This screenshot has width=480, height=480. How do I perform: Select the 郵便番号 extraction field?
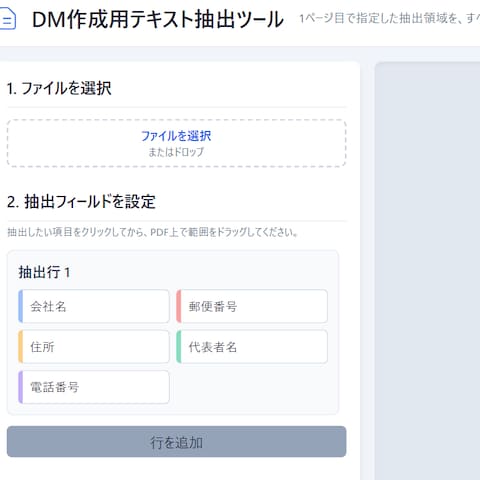[x=252, y=306]
